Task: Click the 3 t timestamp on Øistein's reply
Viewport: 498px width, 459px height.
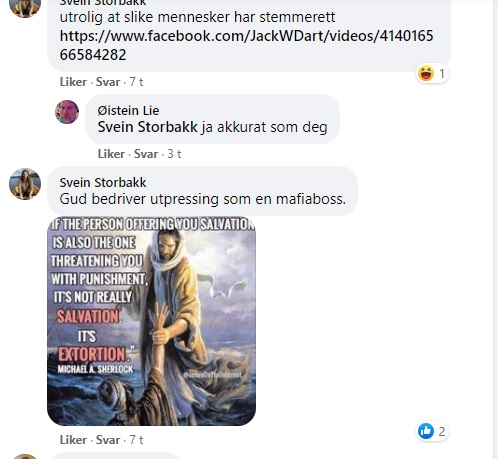Action: click(174, 154)
